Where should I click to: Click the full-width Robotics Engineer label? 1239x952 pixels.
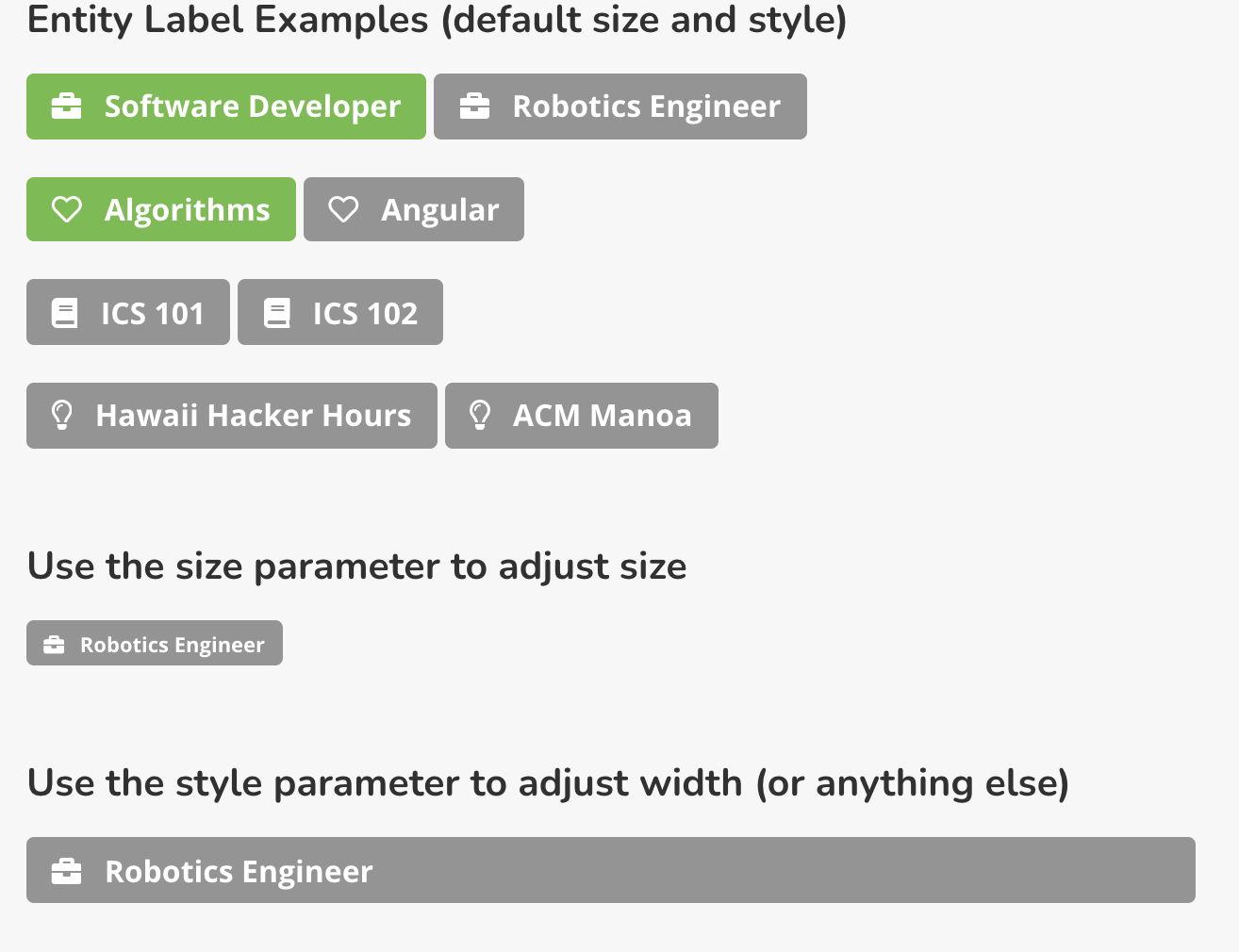coord(611,870)
